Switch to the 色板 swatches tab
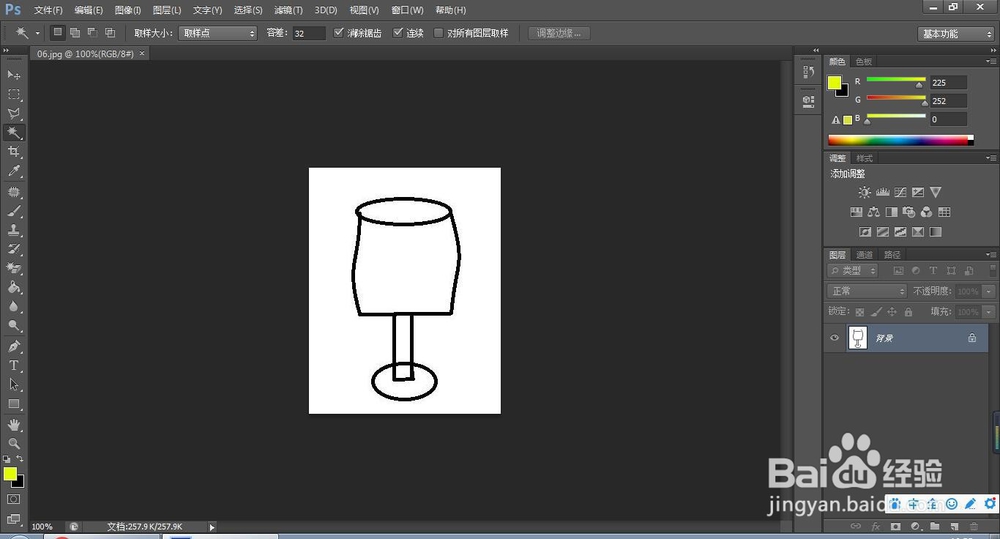This screenshot has width=1000, height=539. tap(864, 61)
